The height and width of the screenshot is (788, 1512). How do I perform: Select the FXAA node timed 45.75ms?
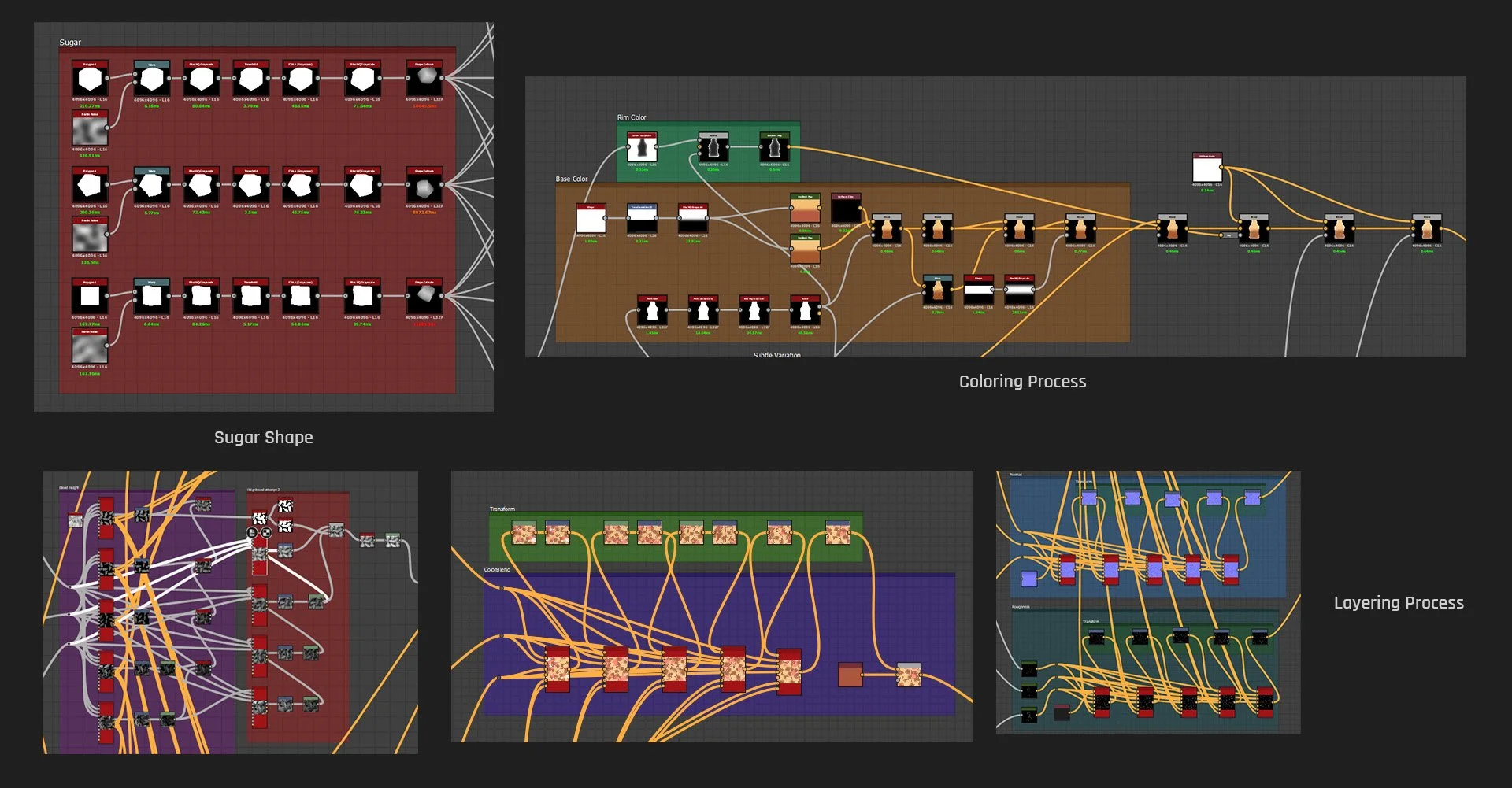[300, 186]
